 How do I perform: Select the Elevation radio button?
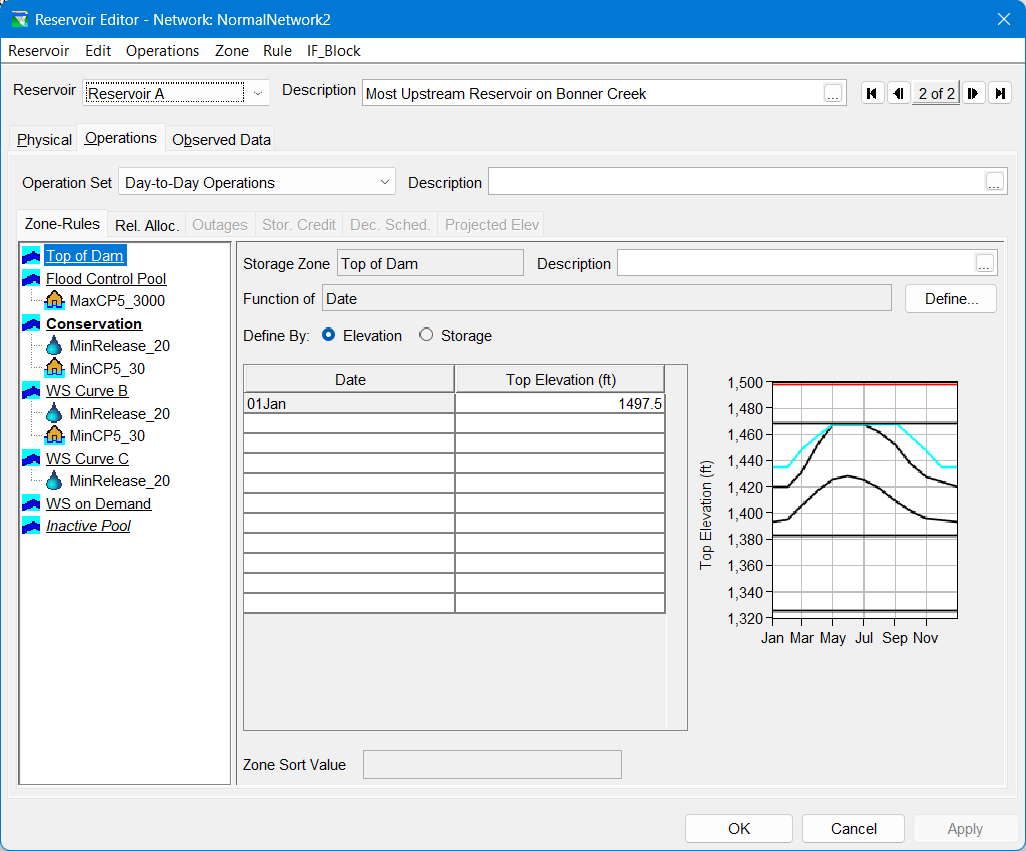[329, 336]
